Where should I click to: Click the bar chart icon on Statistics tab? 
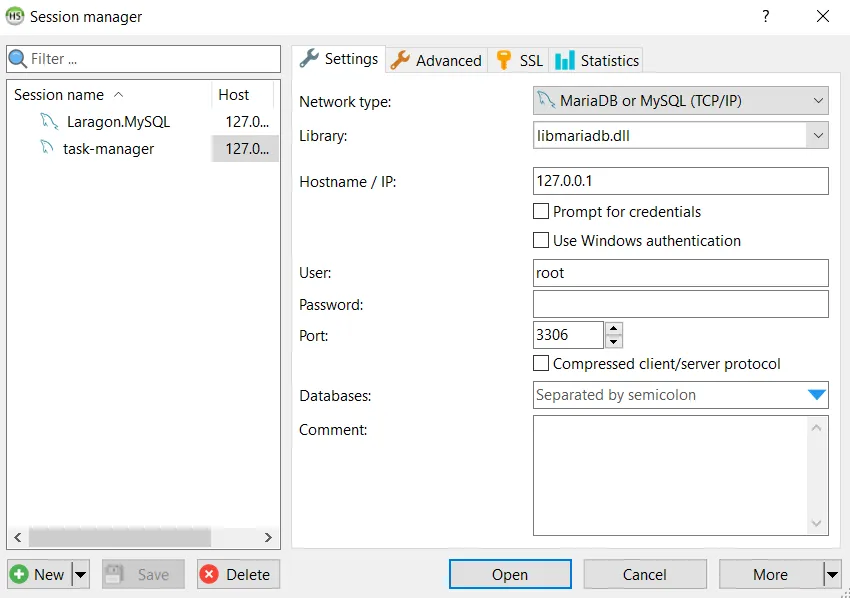564,60
